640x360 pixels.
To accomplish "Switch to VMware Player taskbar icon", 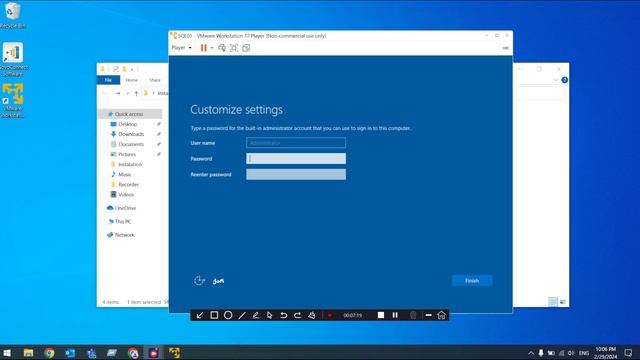I will pyautogui.click(x=174, y=353).
